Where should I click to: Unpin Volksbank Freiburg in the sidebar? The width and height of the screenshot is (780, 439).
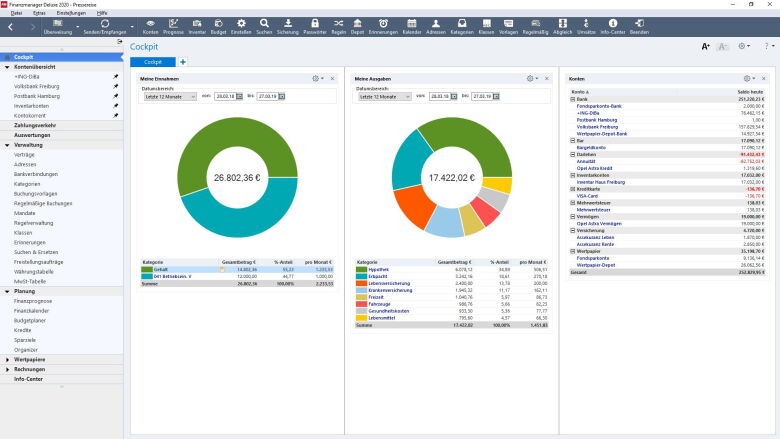click(x=116, y=86)
